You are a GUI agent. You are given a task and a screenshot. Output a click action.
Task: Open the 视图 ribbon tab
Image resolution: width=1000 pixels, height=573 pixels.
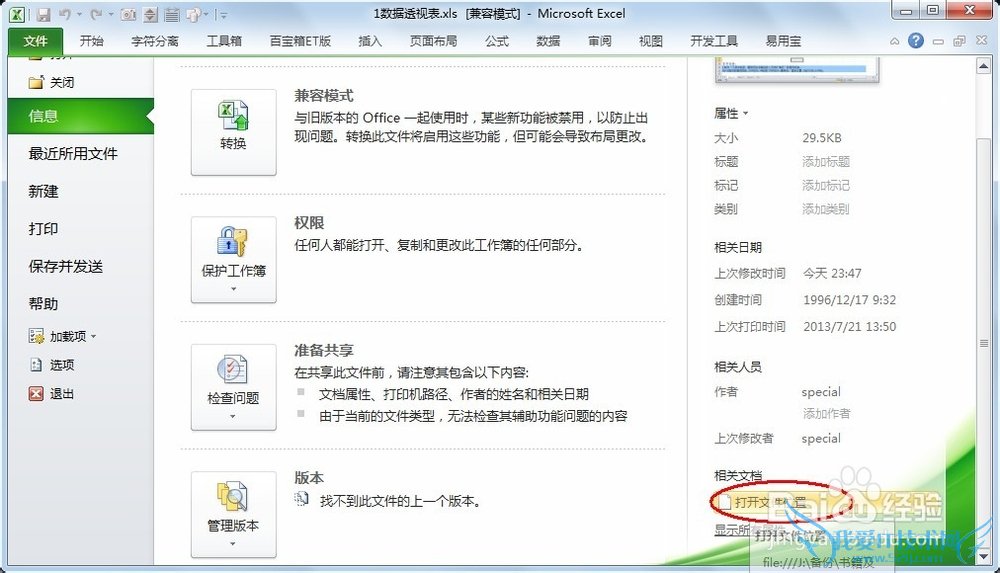[651, 41]
